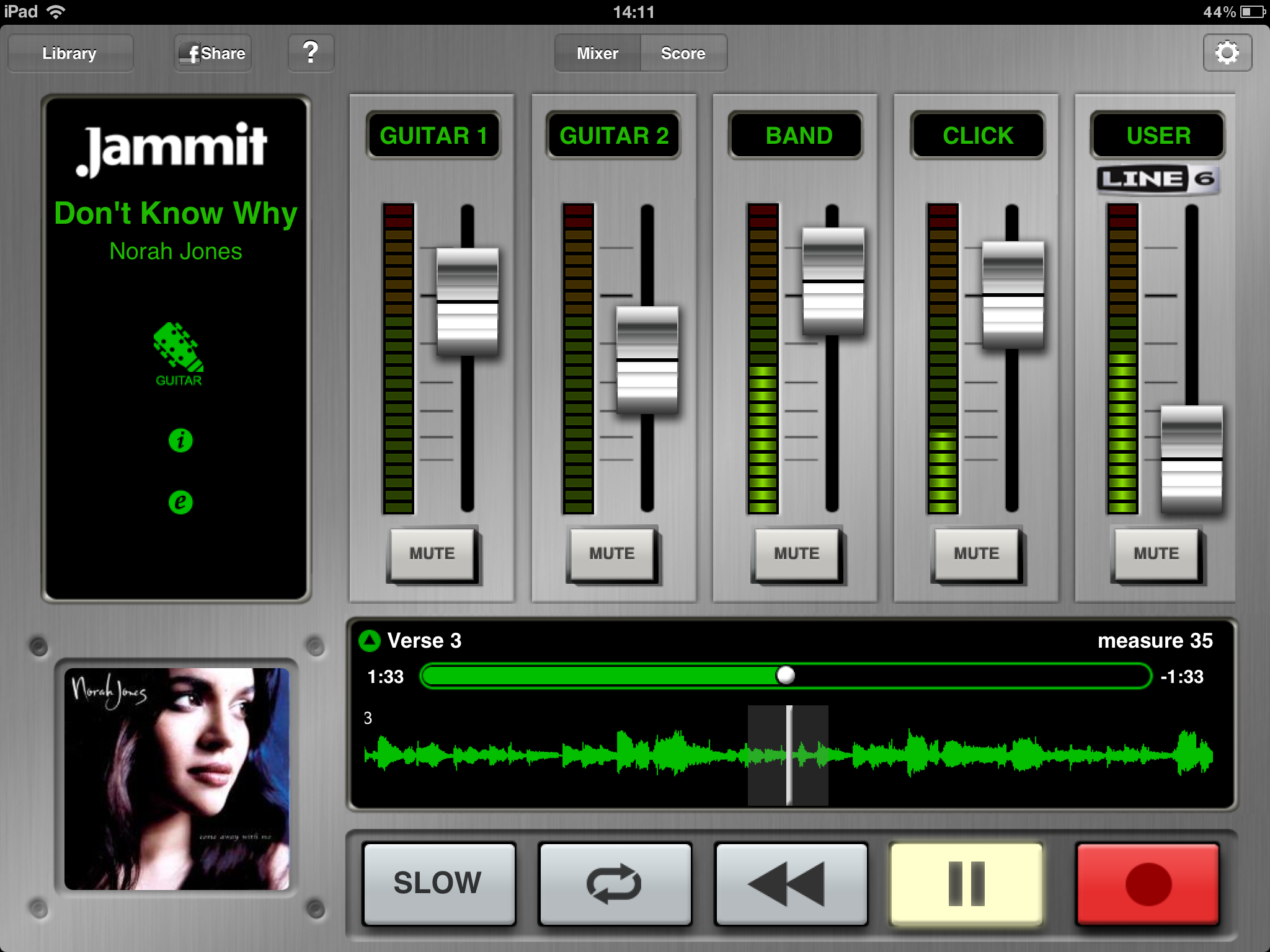
Task: Tap the Line 6 logo badge
Action: 1157,179
